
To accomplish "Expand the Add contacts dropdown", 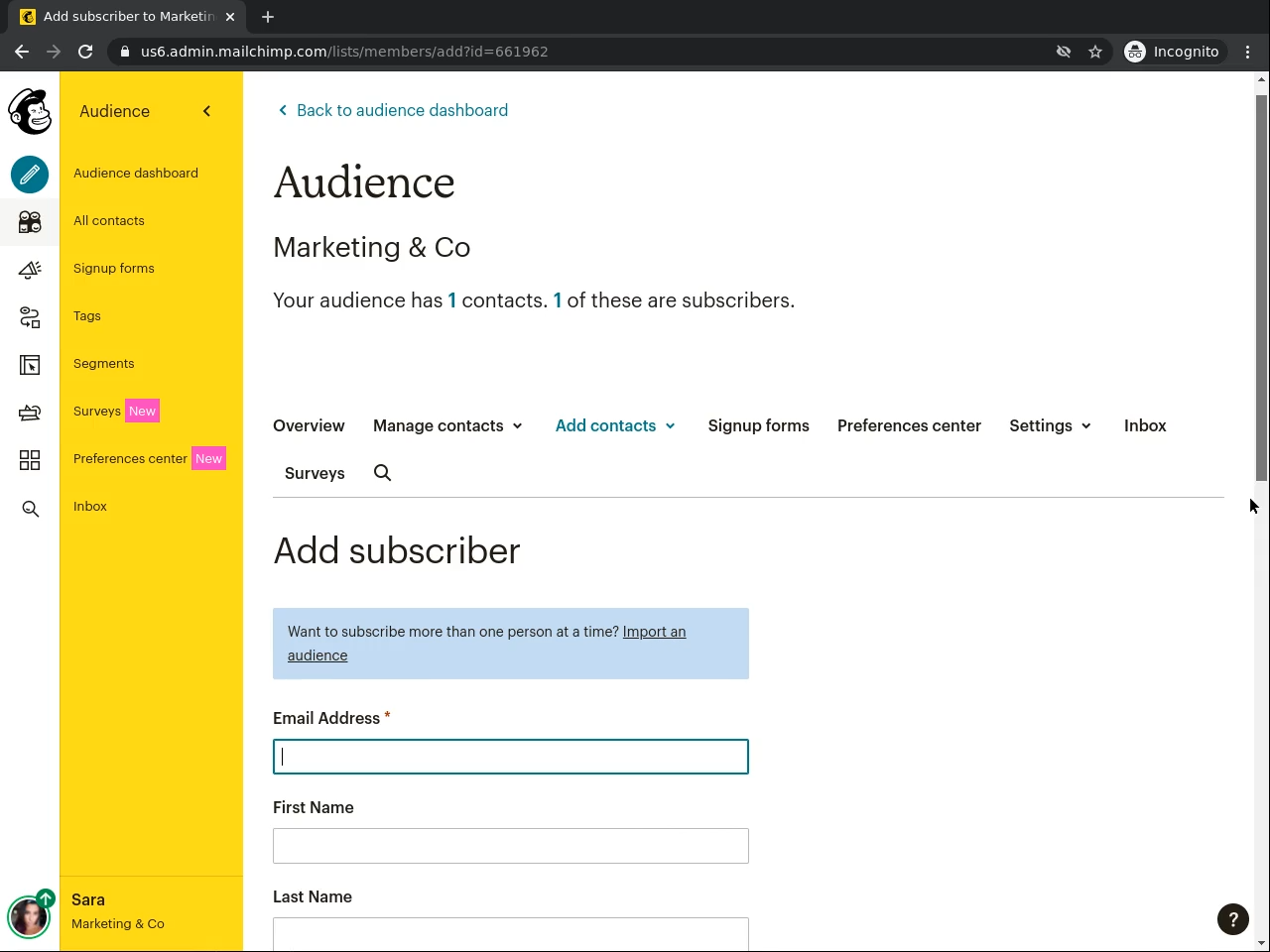I will 615,425.
